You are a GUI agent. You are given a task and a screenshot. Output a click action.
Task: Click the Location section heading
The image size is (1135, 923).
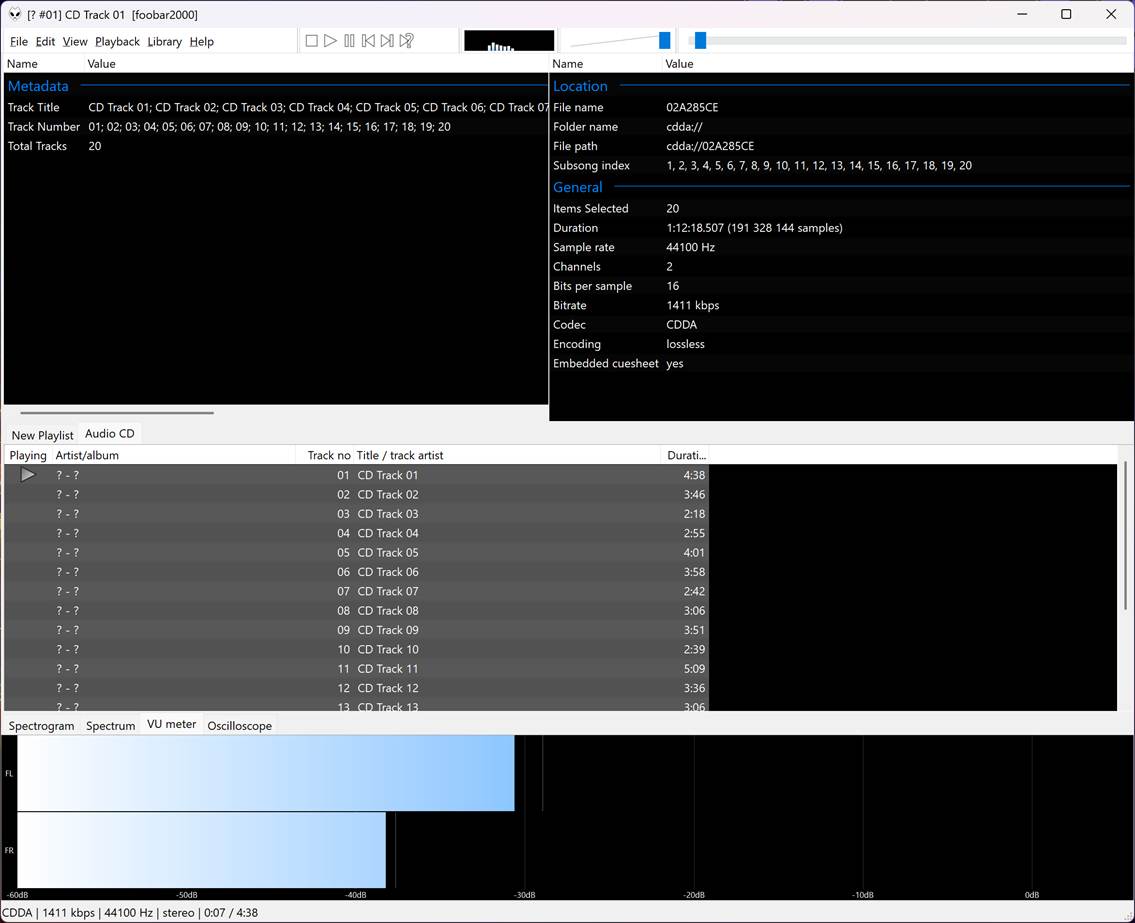pyautogui.click(x=580, y=86)
